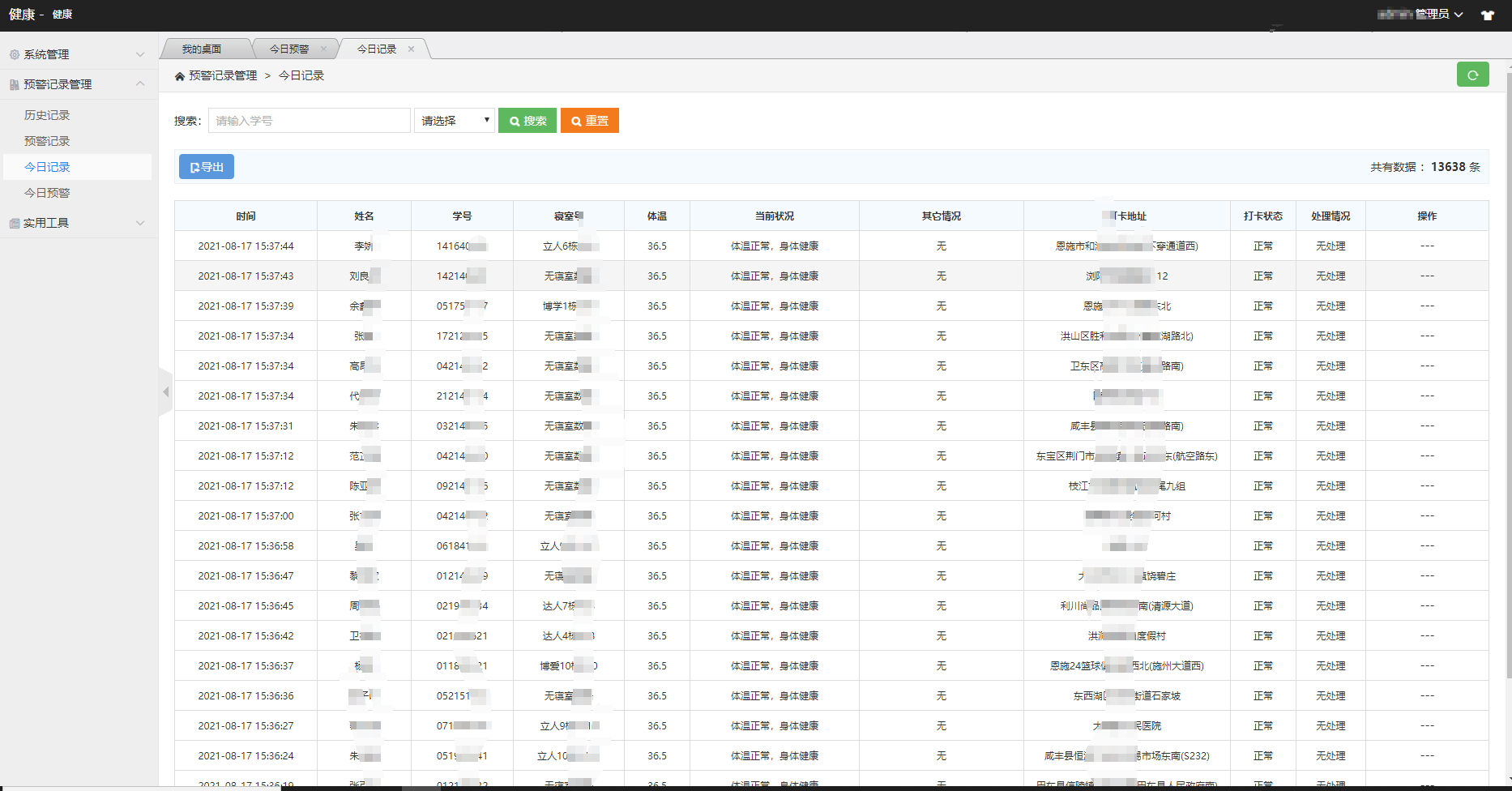
Task: Collapse the sidebar with the arrow handle
Action: 165,392
